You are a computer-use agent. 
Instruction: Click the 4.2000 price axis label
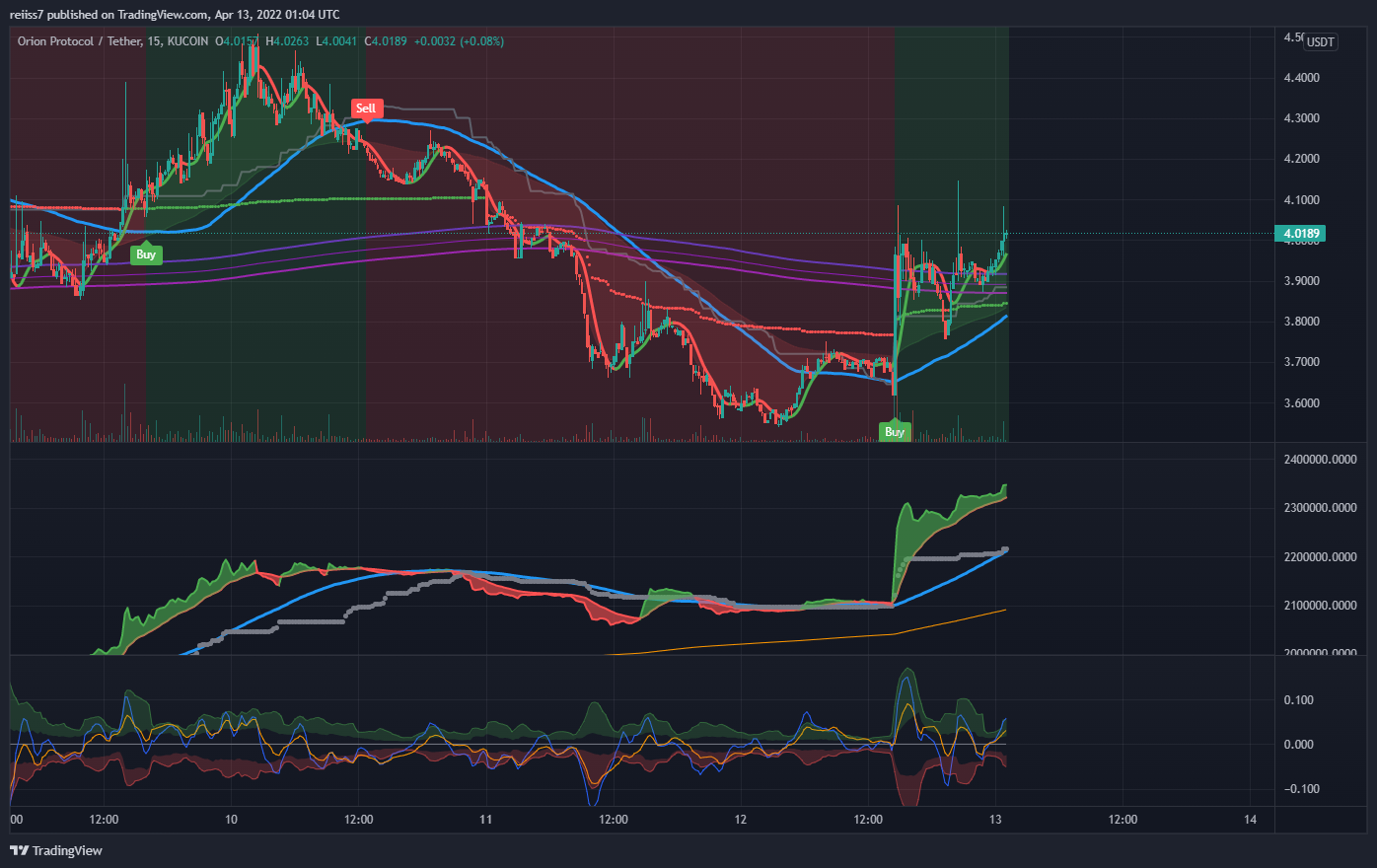[1302, 159]
